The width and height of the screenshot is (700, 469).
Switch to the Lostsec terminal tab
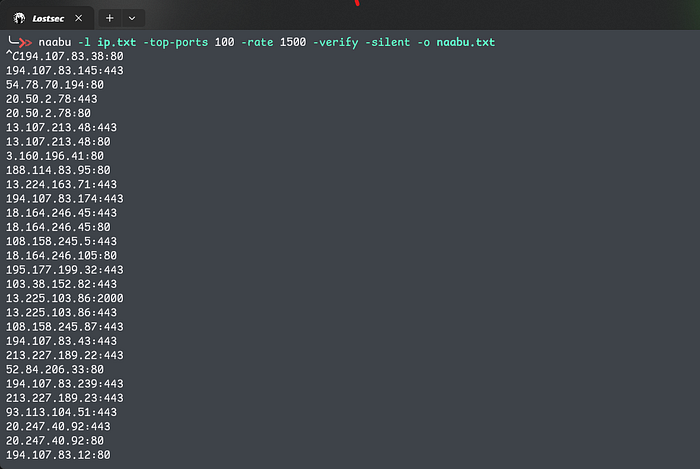tap(50, 18)
